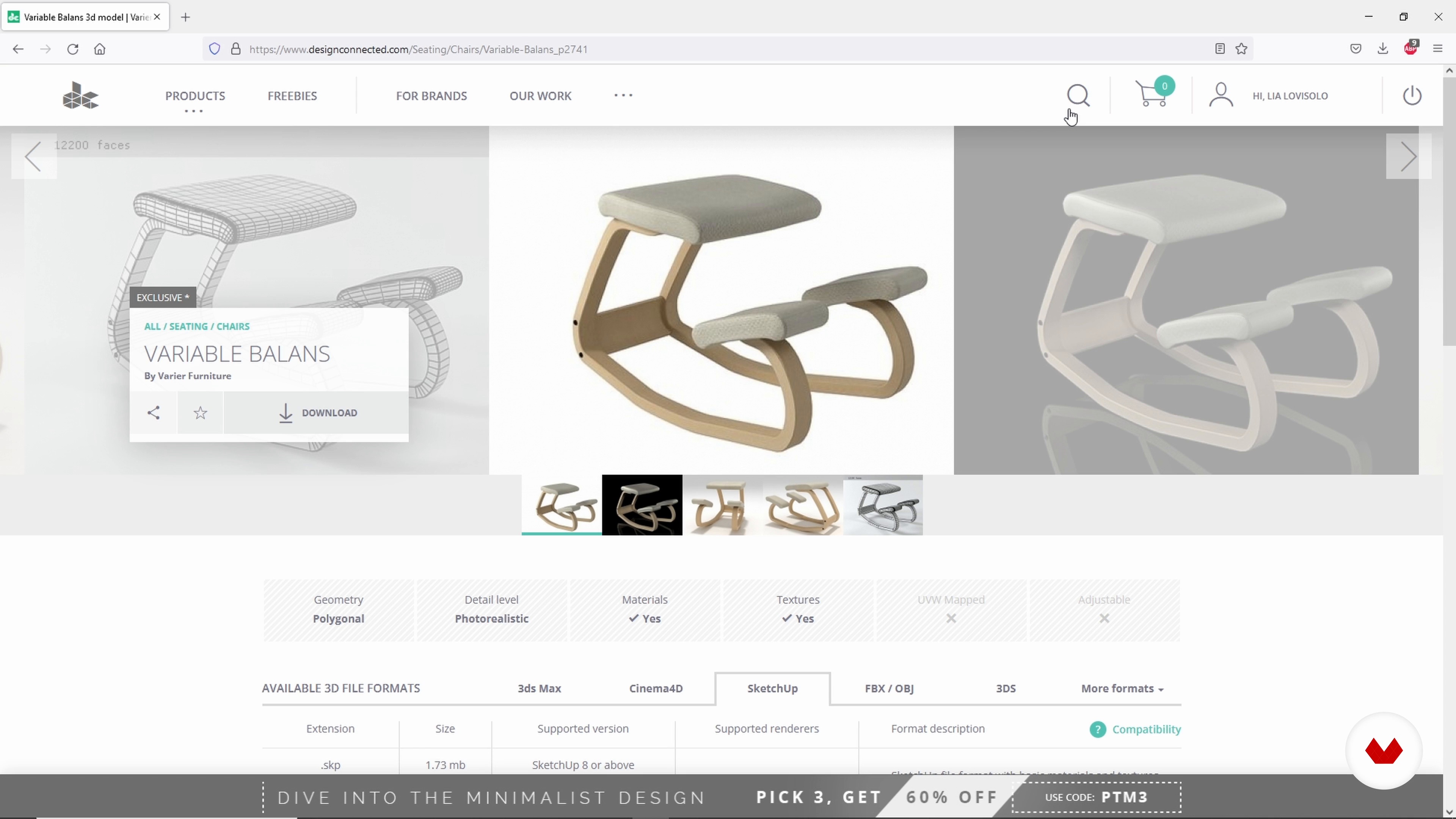Bookmark this page star icon
The width and height of the screenshot is (1456, 819).
tap(1241, 49)
